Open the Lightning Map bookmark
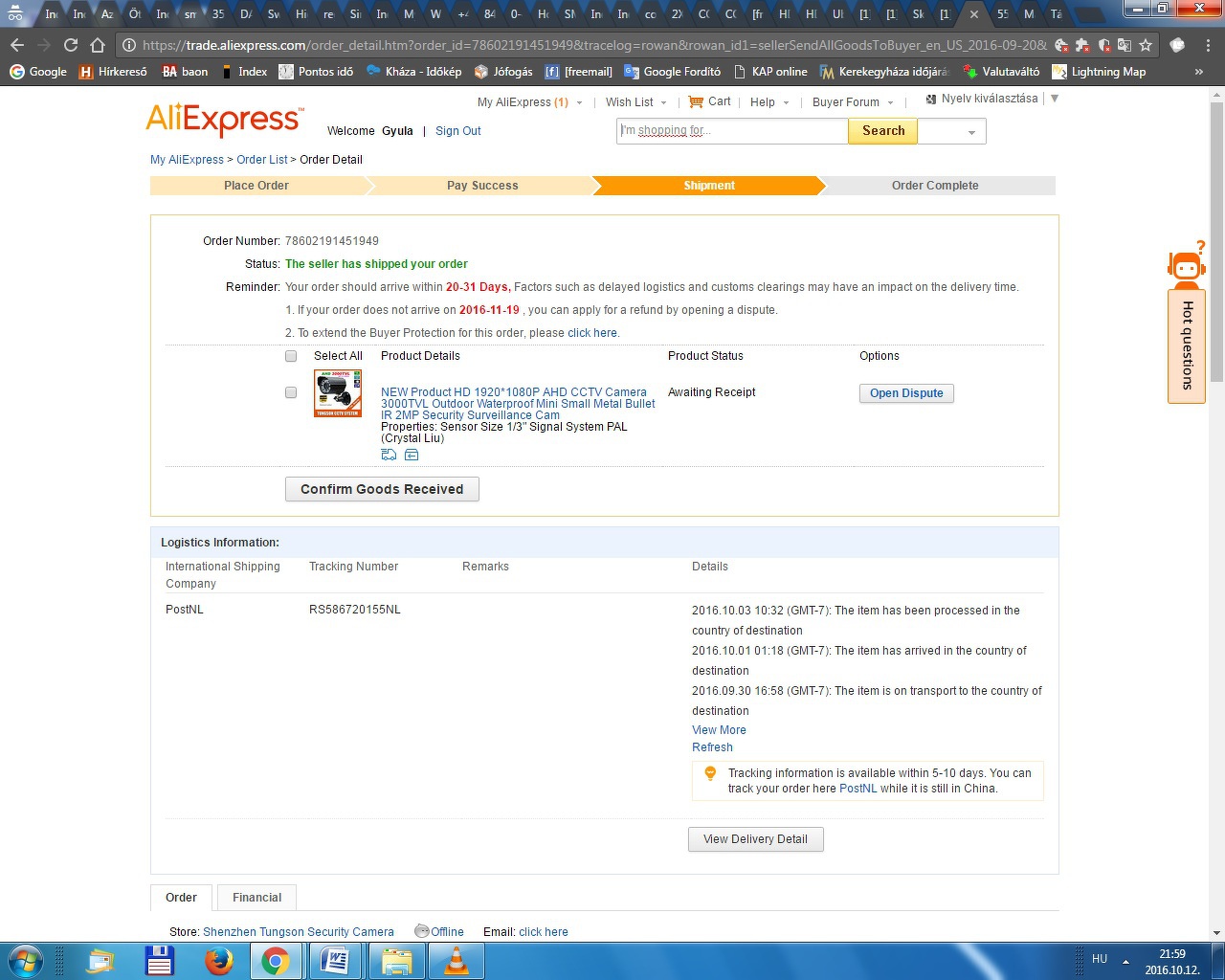 [x=1099, y=72]
